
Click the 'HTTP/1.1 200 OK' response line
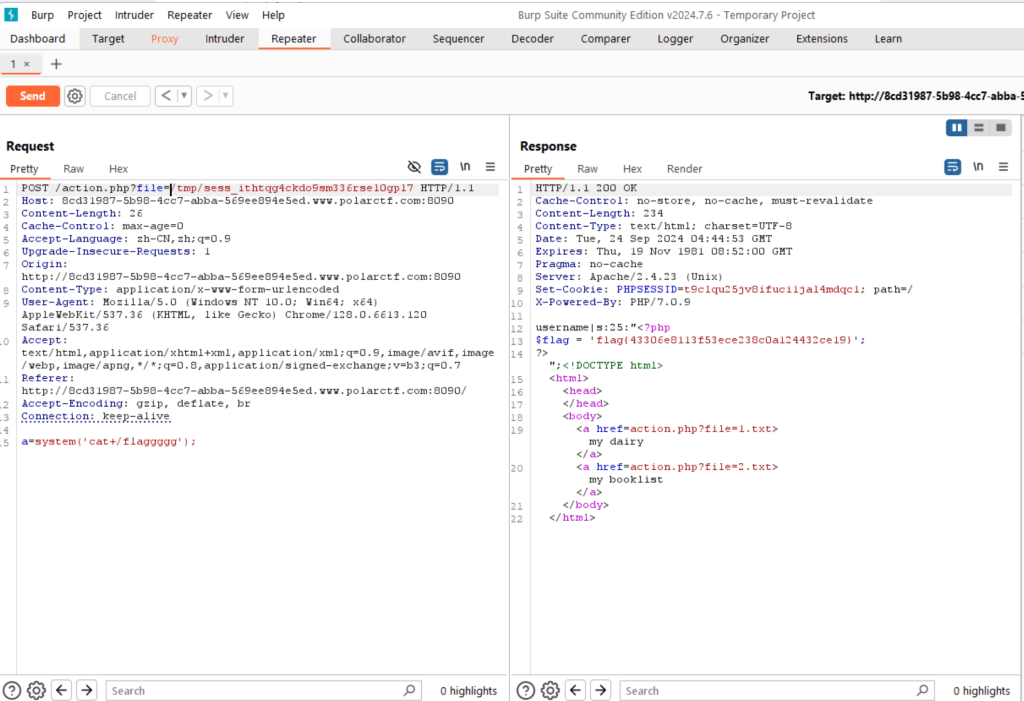(x=586, y=188)
